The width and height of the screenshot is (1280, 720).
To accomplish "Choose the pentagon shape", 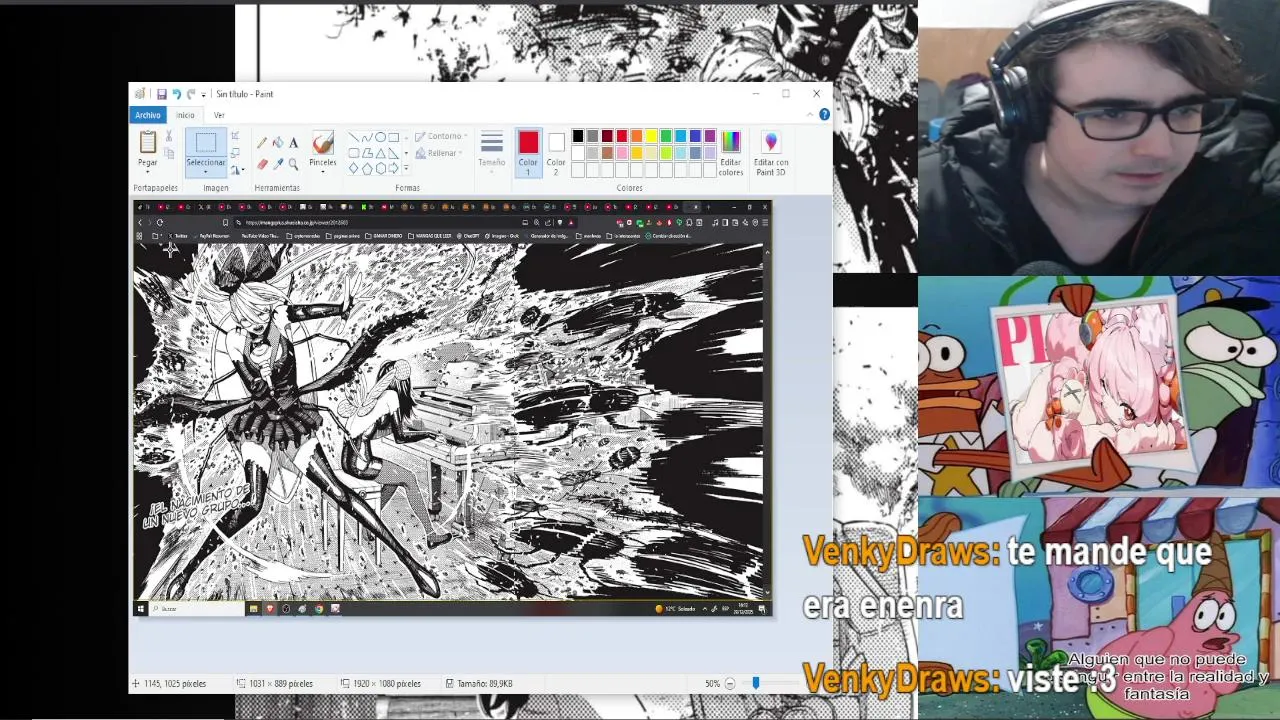I will pyautogui.click(x=367, y=169).
